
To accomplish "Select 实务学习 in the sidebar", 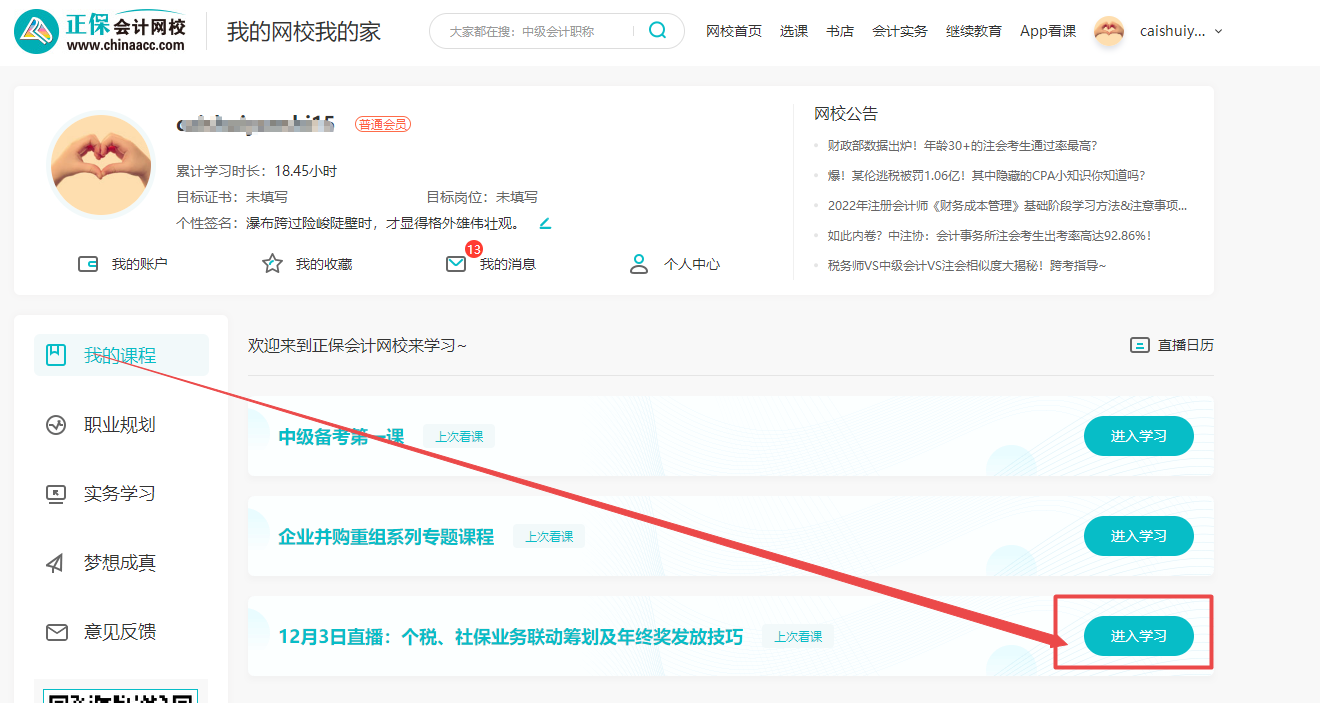I will tap(121, 494).
